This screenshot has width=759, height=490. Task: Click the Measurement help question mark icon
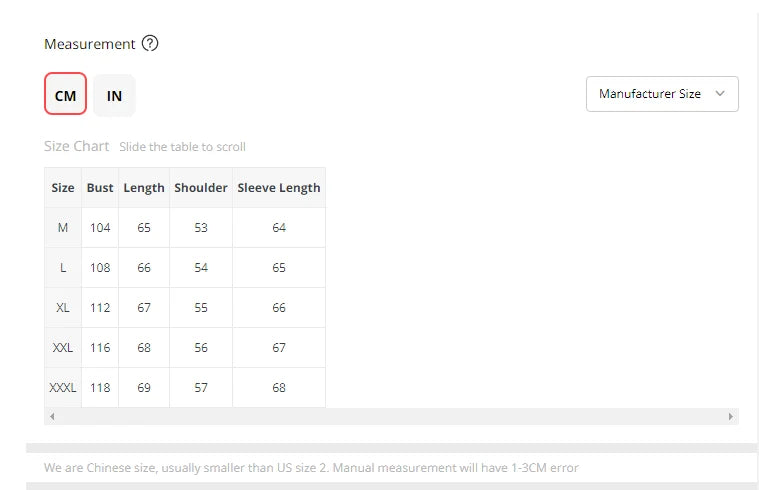point(150,44)
